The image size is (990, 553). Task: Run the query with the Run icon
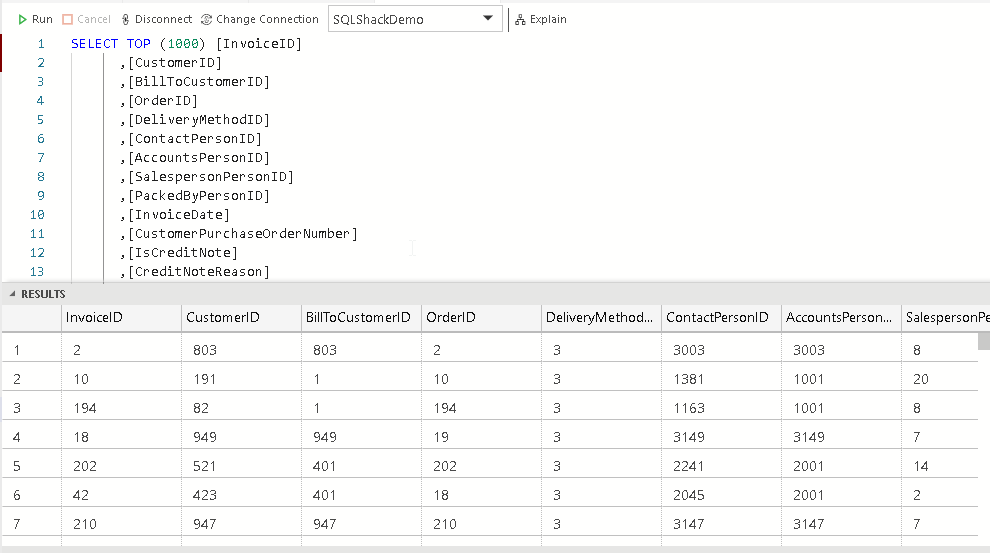pos(23,19)
